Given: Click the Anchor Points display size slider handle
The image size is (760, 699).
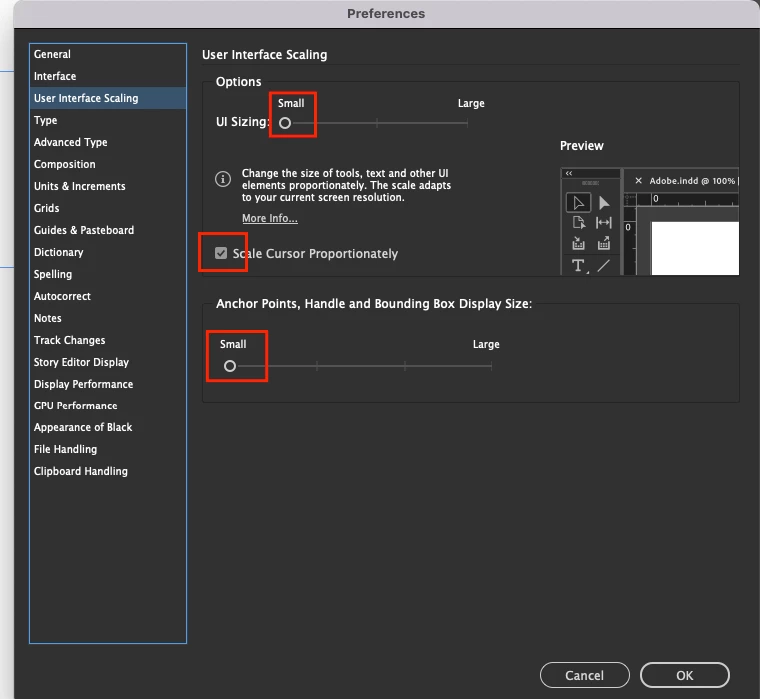Looking at the screenshot, I should [230, 366].
